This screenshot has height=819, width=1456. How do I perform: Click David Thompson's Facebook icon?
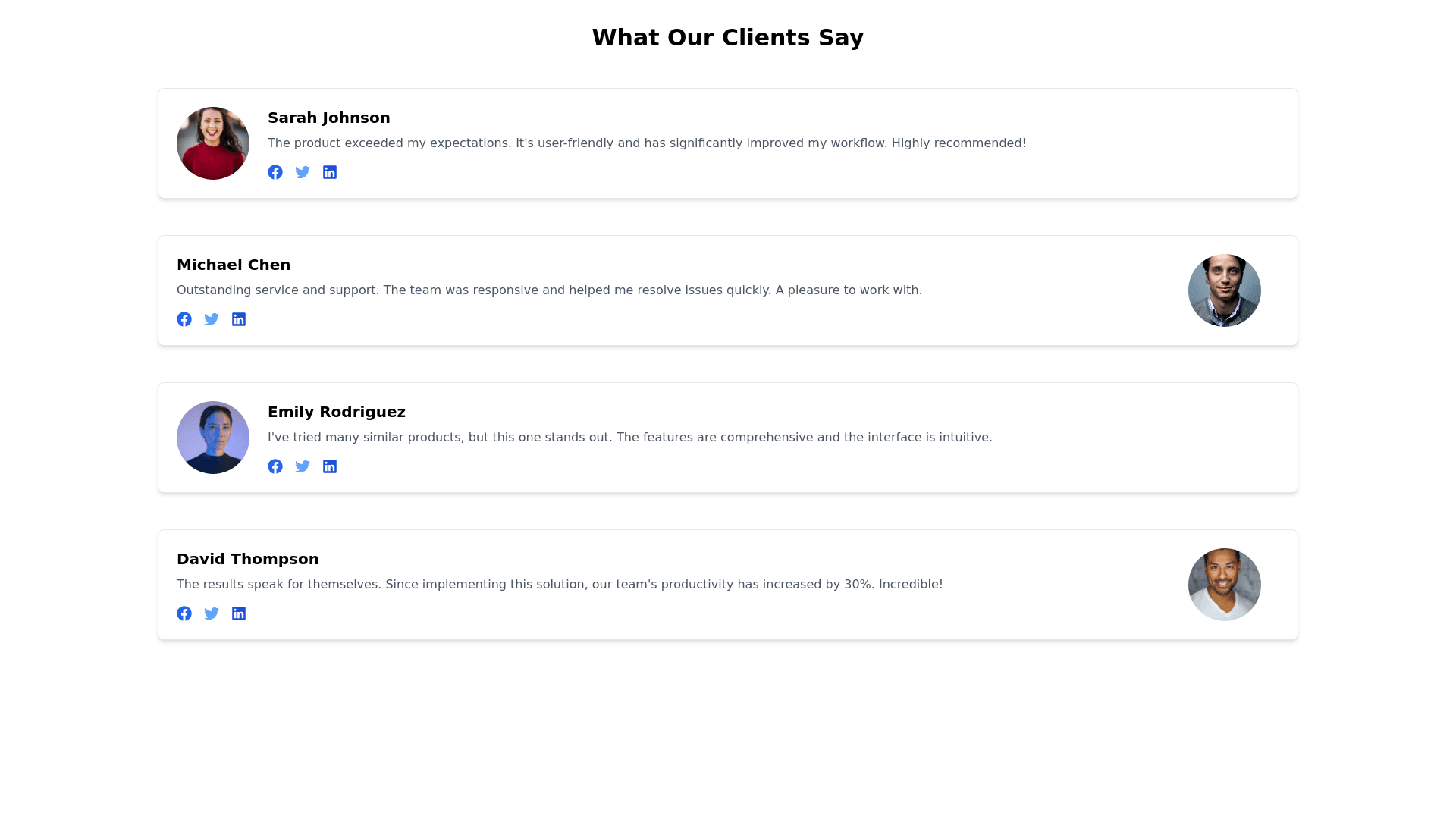(184, 613)
